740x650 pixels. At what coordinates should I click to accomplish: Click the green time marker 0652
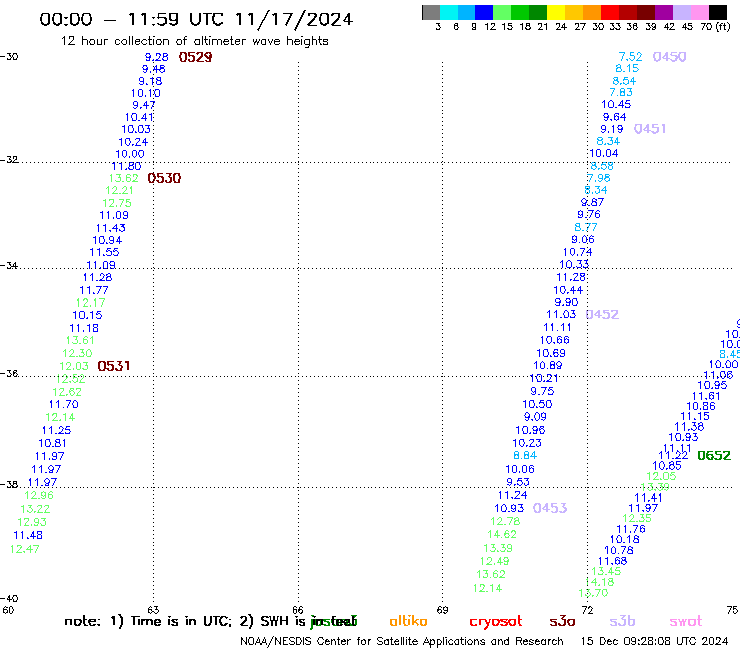pyautogui.click(x=714, y=456)
